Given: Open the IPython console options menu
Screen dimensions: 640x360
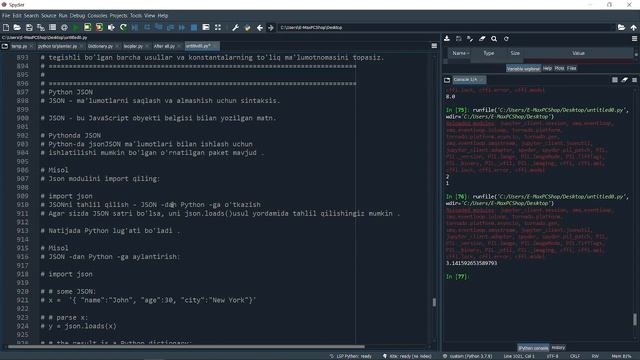Looking at the screenshot, I should 634,80.
